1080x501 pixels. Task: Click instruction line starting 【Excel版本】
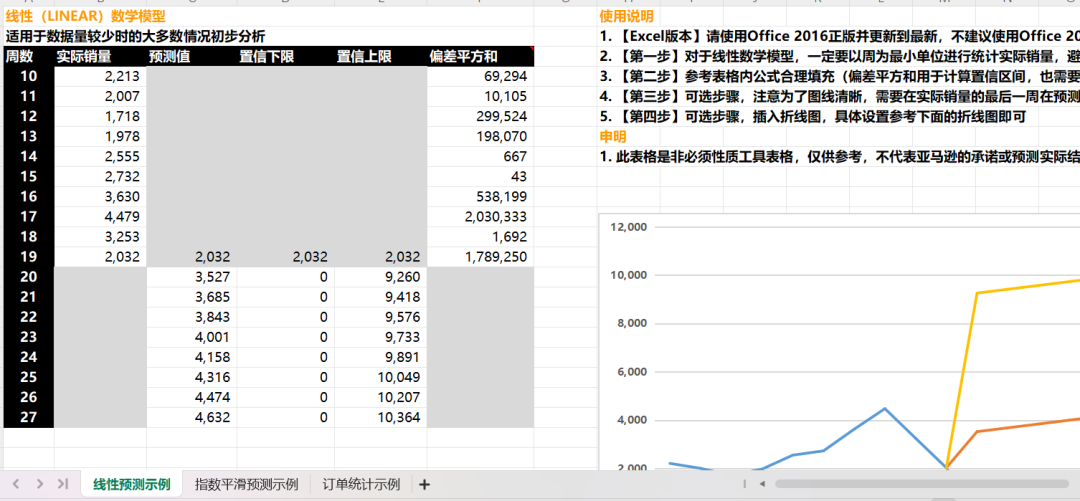839,37
